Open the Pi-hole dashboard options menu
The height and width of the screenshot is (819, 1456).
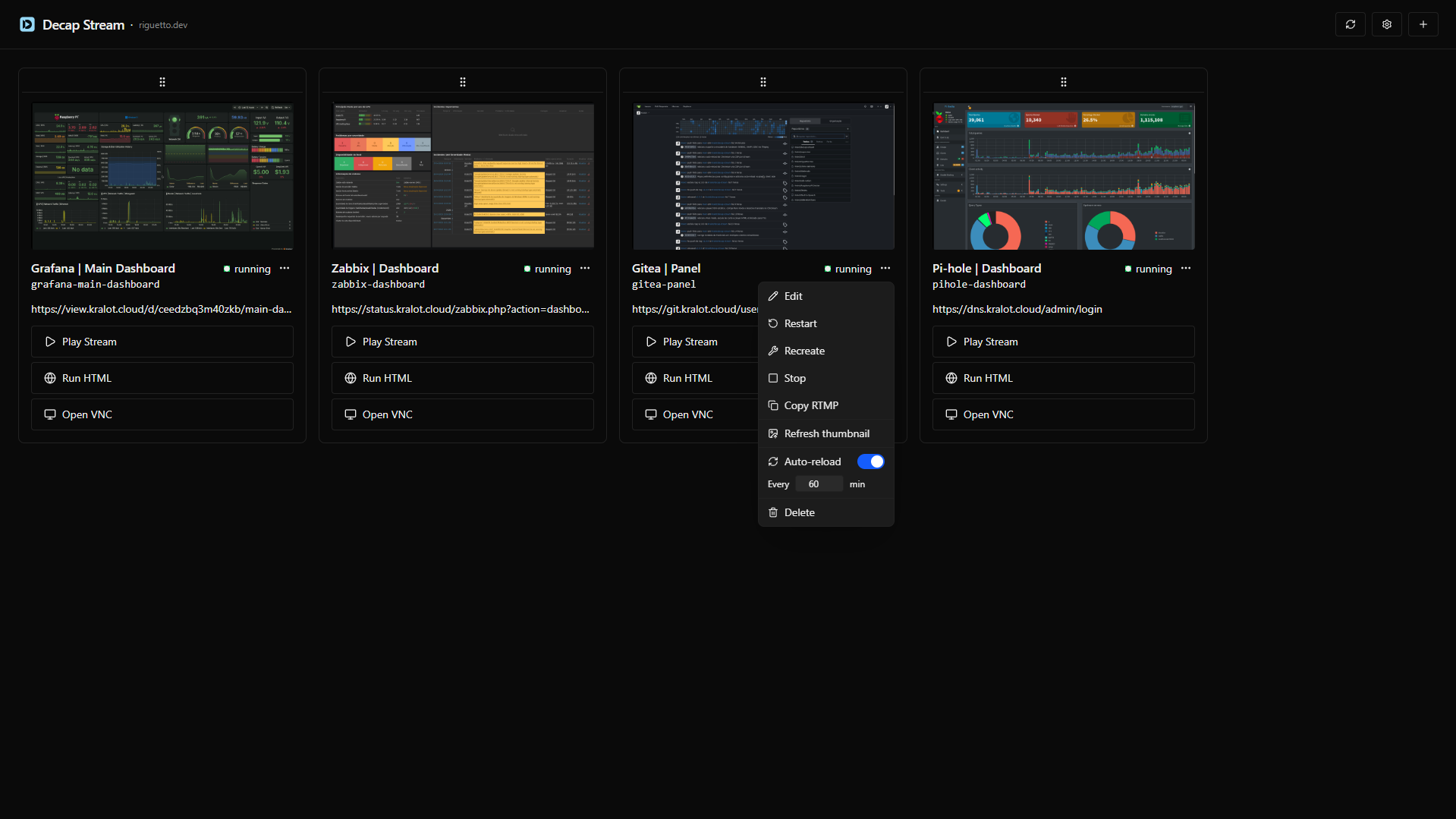click(1186, 269)
